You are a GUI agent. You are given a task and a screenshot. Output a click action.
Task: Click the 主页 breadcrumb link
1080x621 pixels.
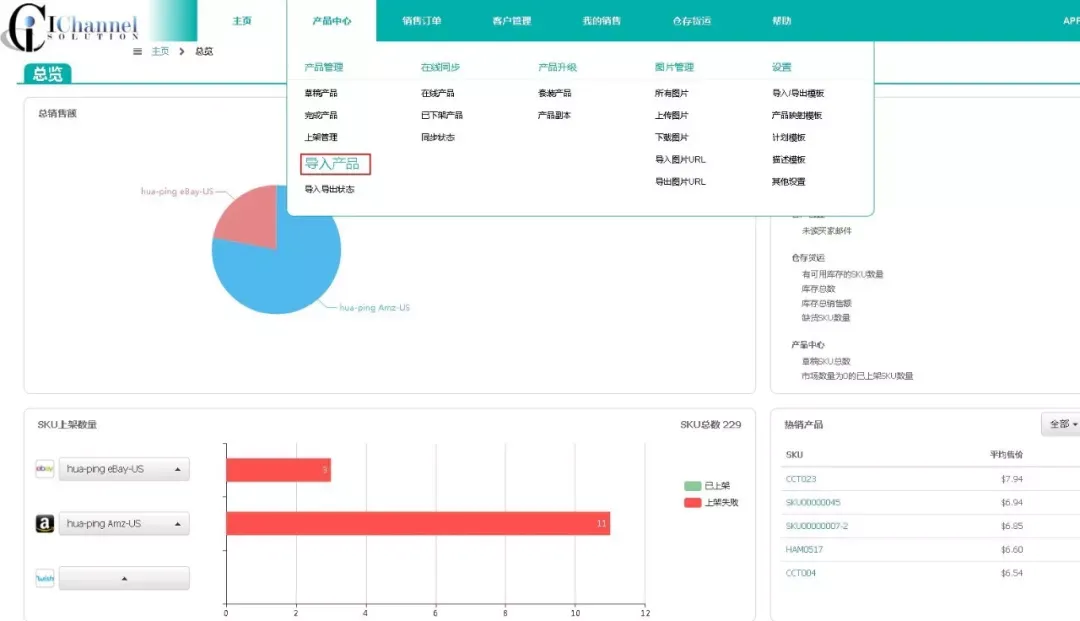click(x=160, y=51)
